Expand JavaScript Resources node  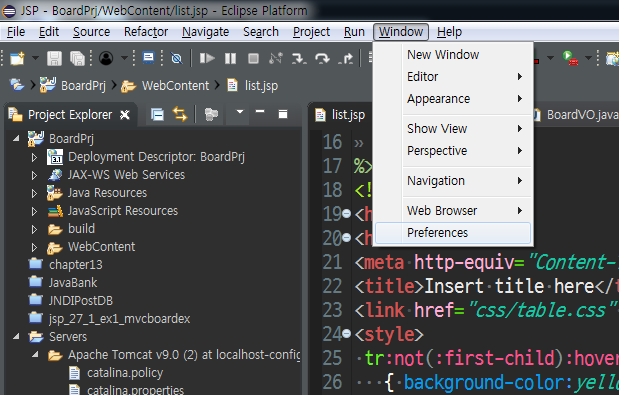pyautogui.click(x=34, y=212)
